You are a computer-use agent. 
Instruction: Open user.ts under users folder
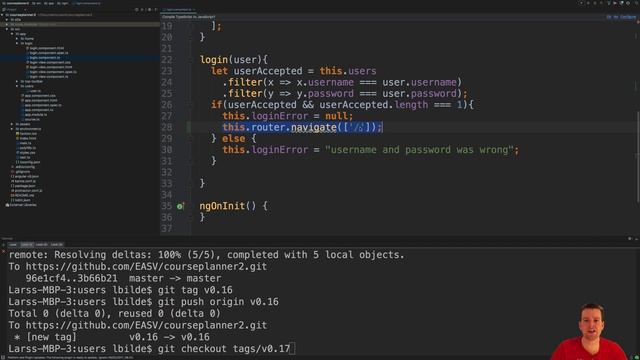35,91
